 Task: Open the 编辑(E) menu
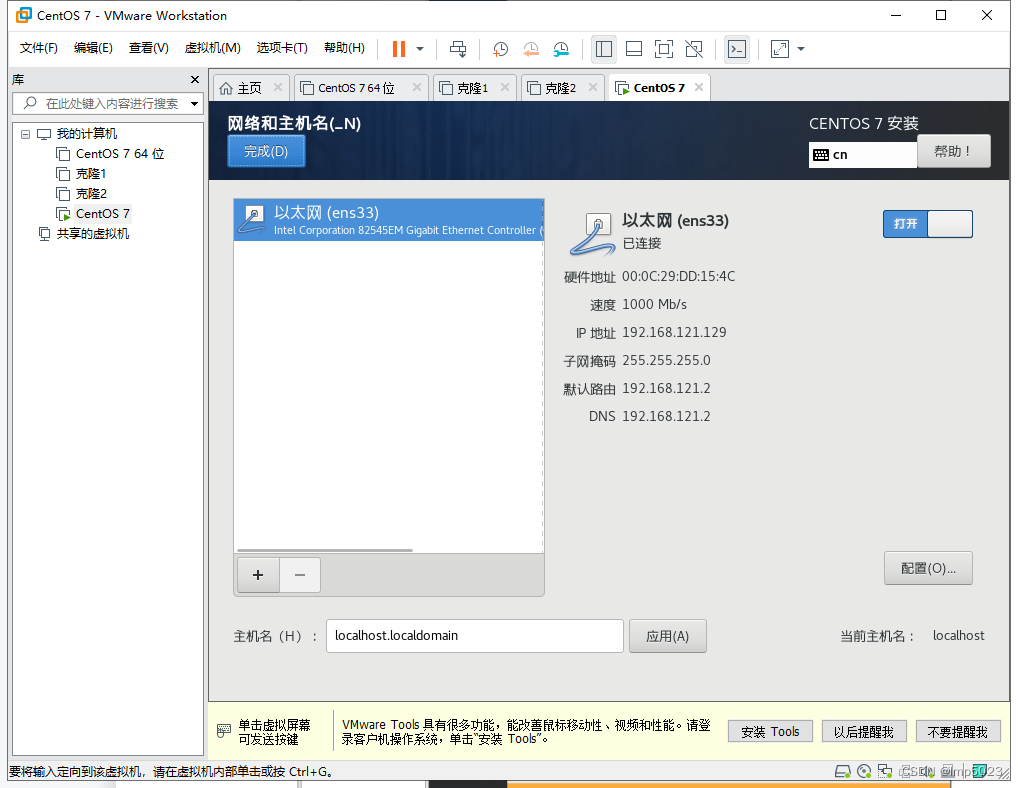tap(93, 47)
